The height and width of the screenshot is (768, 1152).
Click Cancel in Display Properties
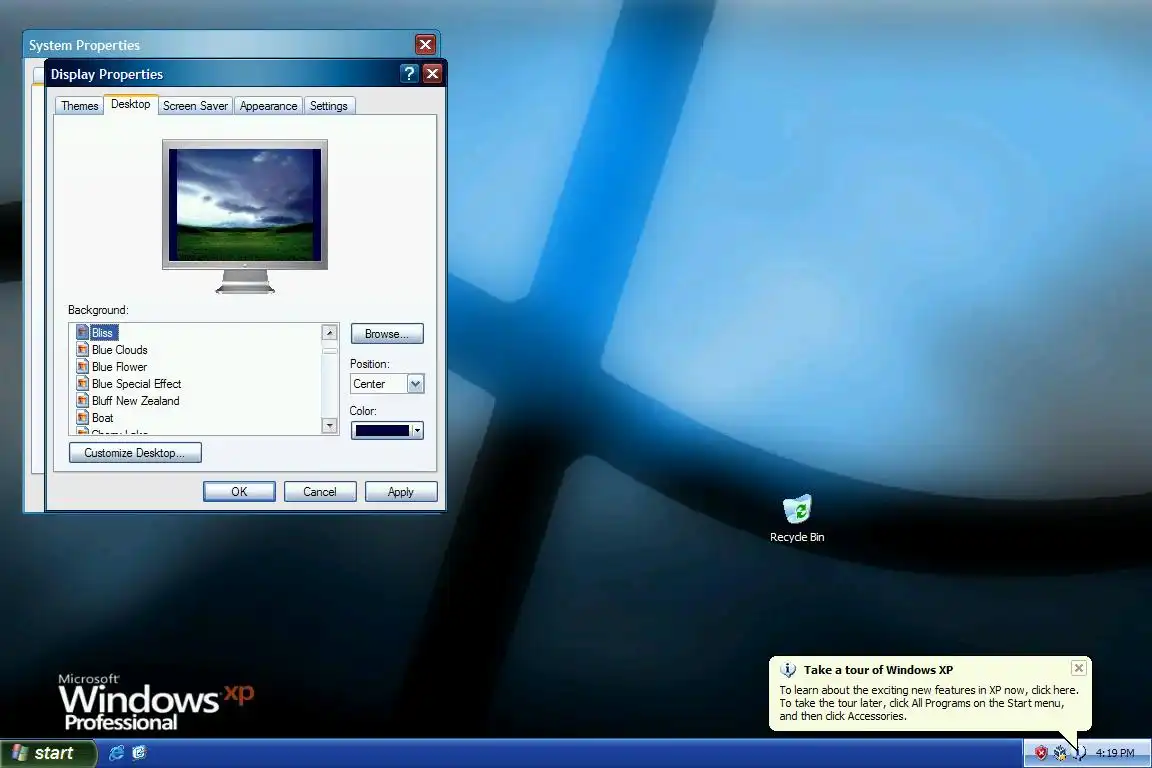[x=320, y=492]
